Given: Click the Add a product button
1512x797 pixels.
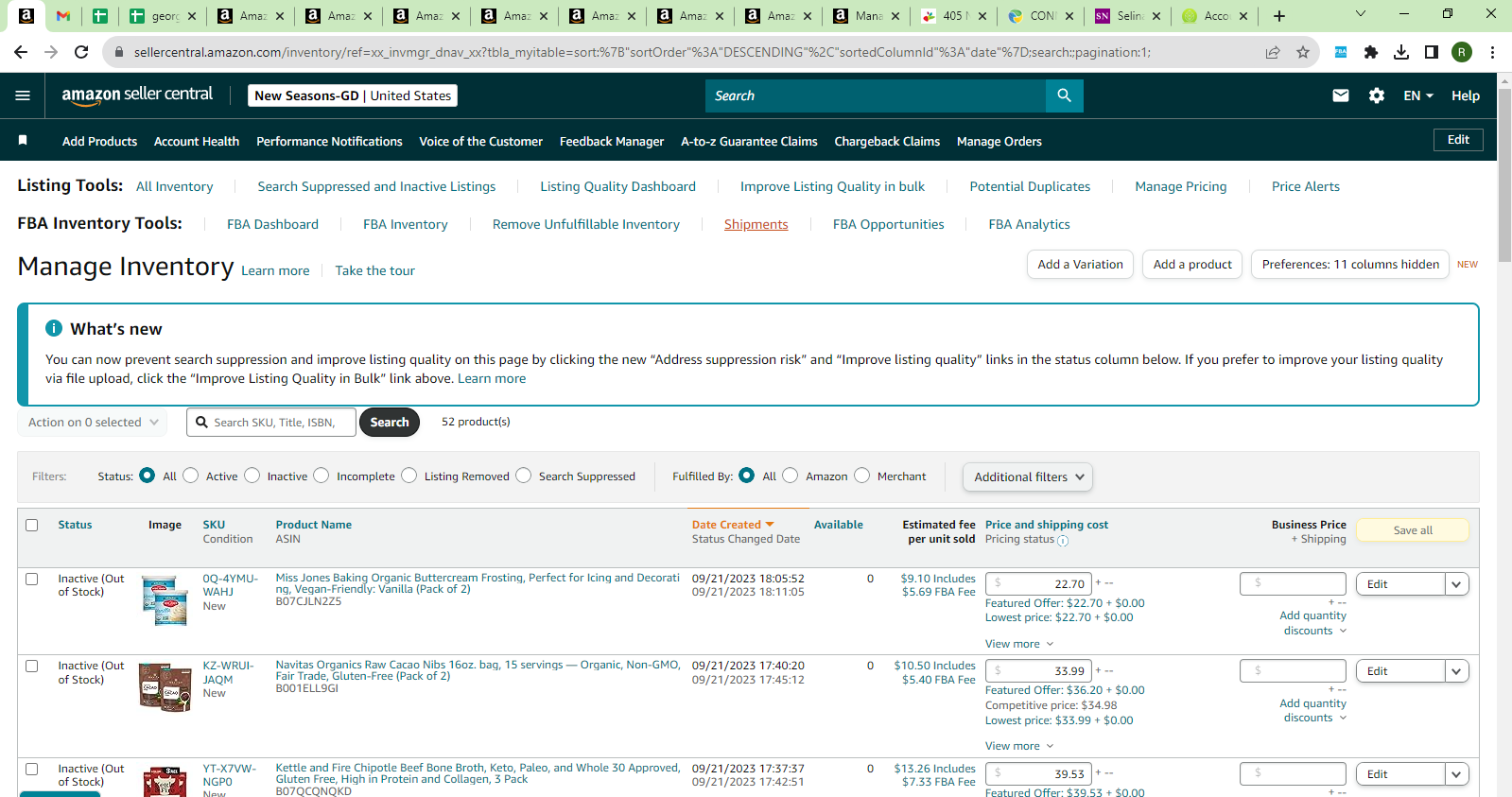Looking at the screenshot, I should 1192,265.
